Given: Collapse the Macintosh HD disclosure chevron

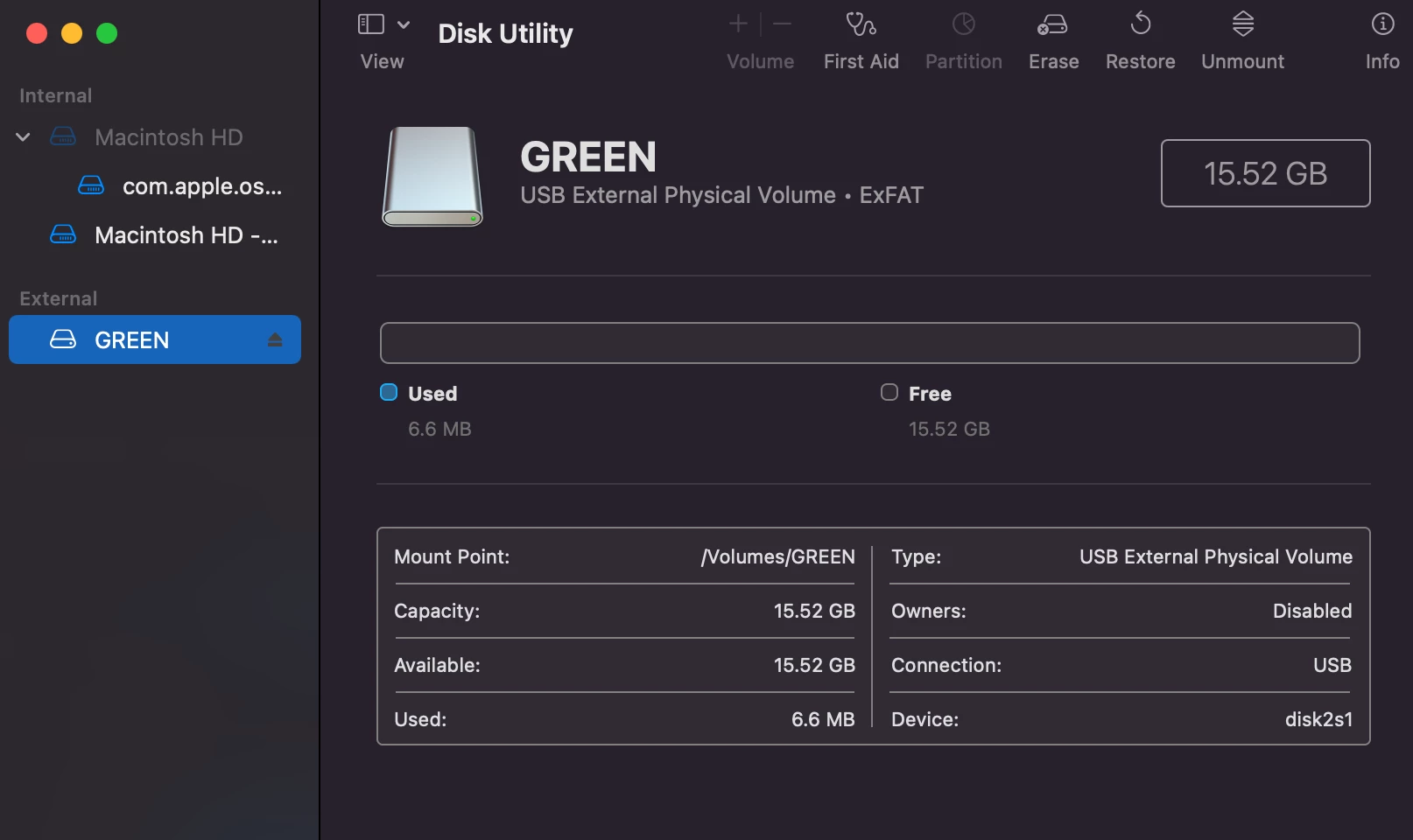Looking at the screenshot, I should coord(24,137).
